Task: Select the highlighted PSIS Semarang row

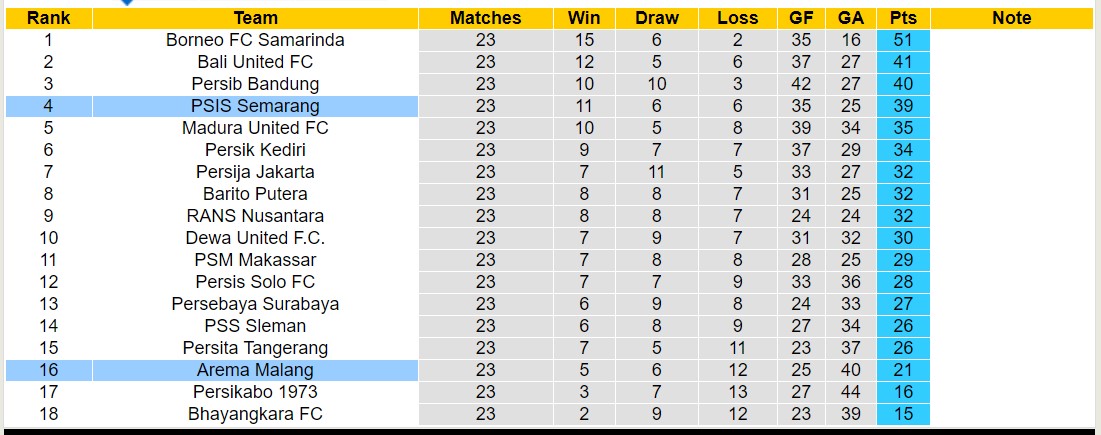Action: [255, 106]
